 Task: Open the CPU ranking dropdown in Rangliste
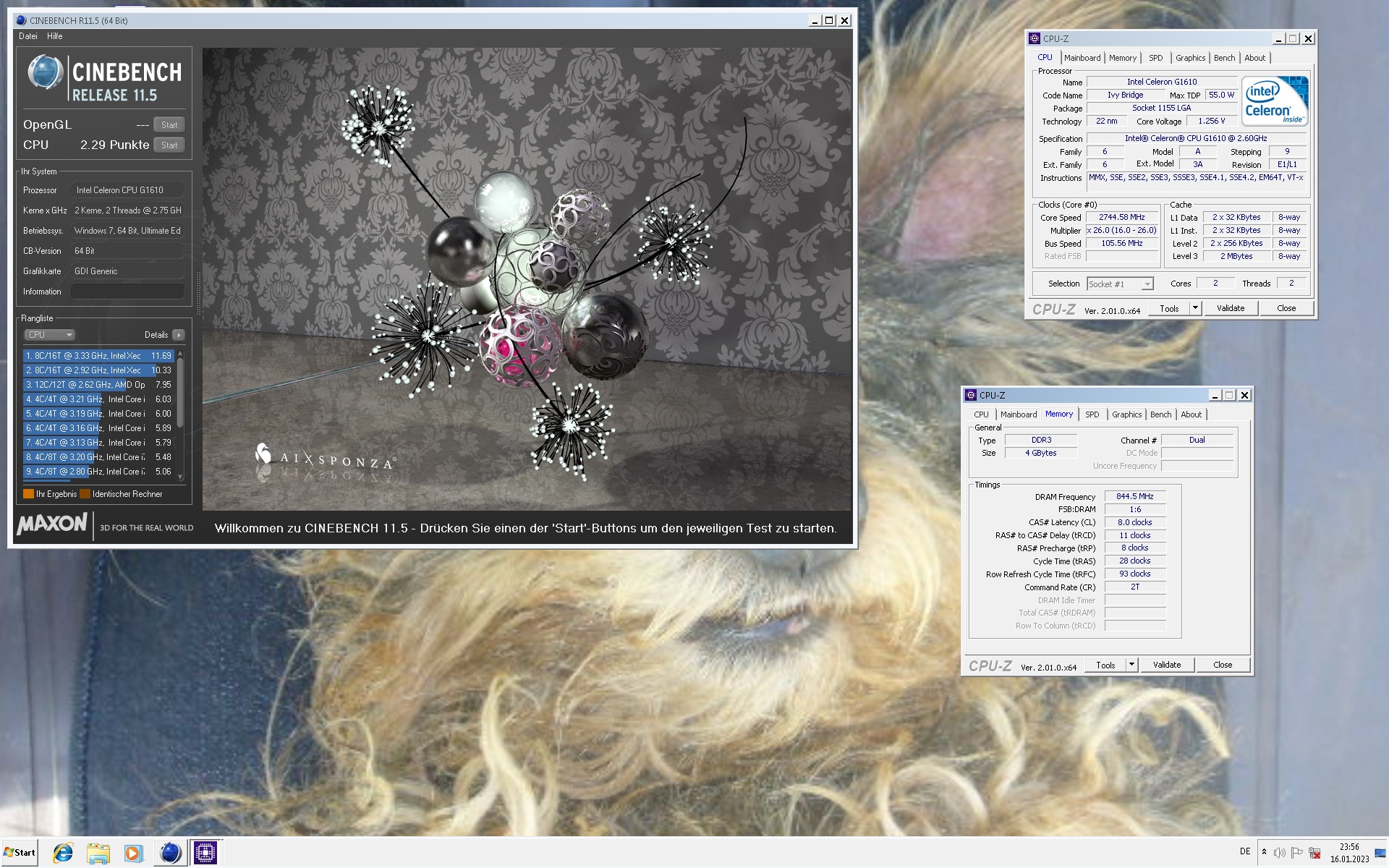click(x=49, y=335)
